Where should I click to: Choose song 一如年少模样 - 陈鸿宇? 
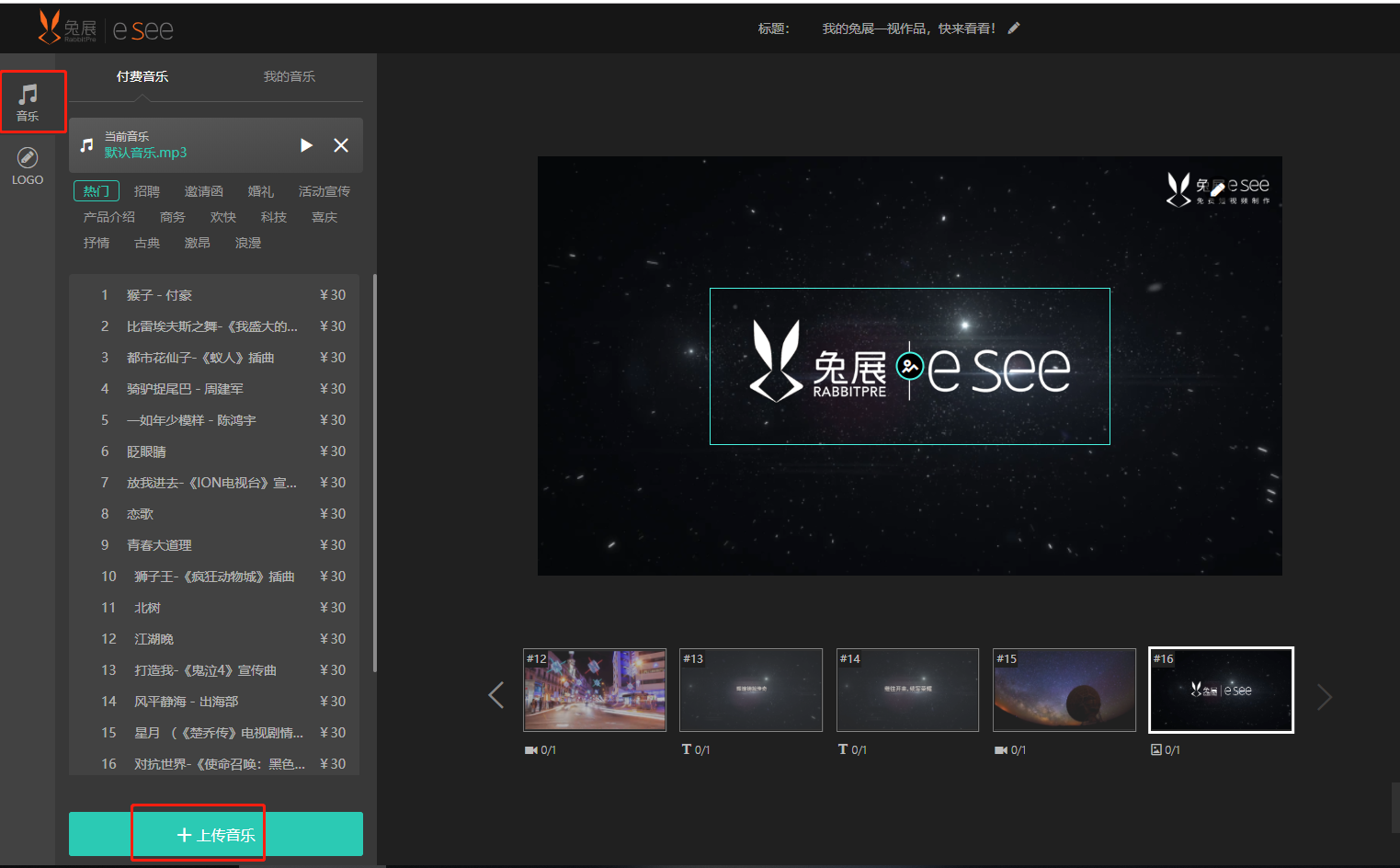(x=214, y=420)
